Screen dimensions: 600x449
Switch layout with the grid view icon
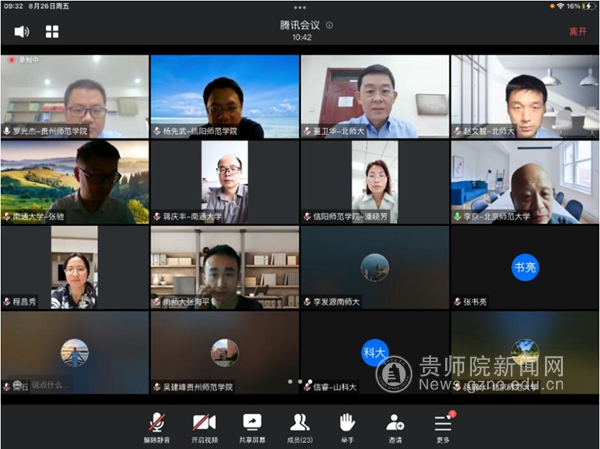52,31
